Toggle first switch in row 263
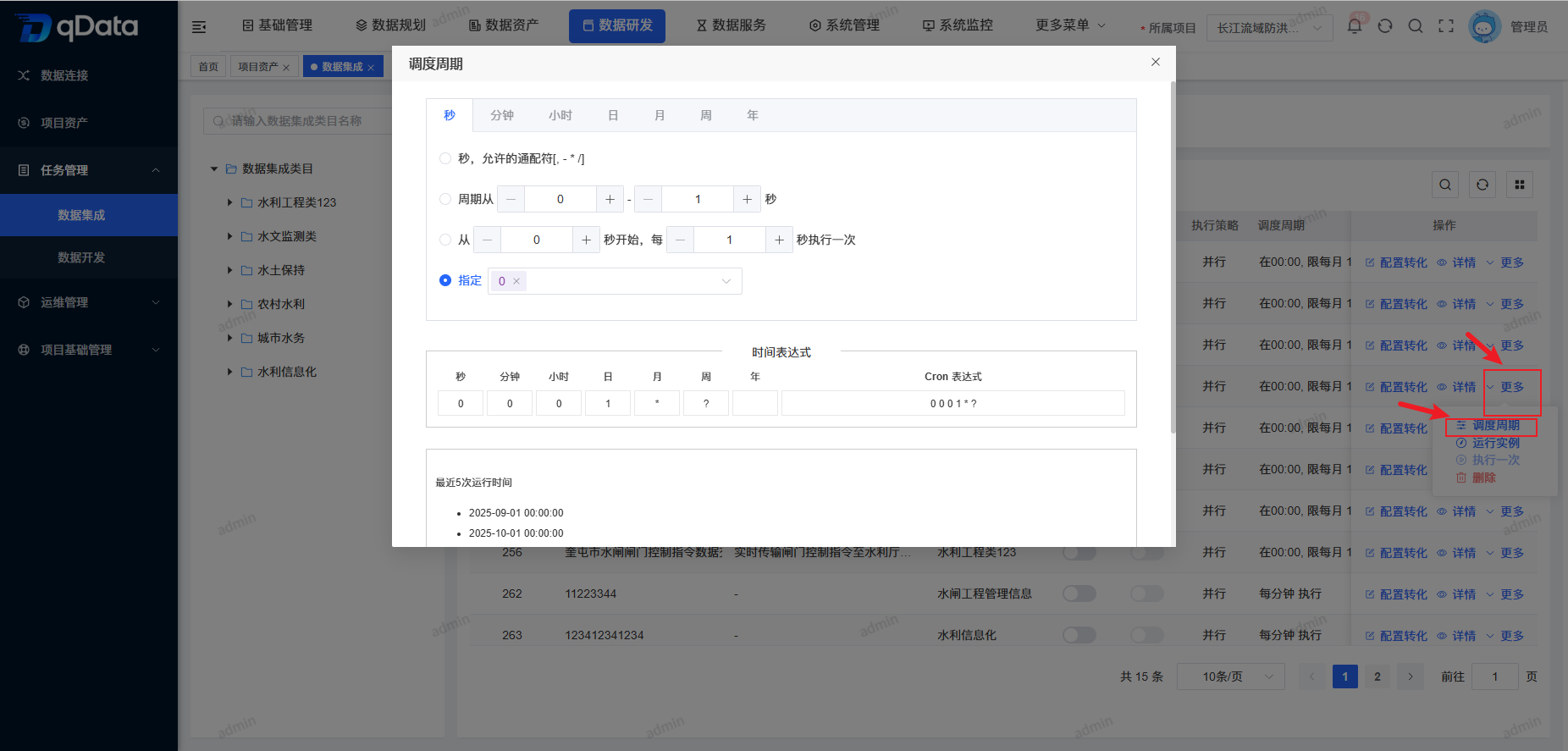This screenshot has height=751, width=1568. coord(1079,635)
